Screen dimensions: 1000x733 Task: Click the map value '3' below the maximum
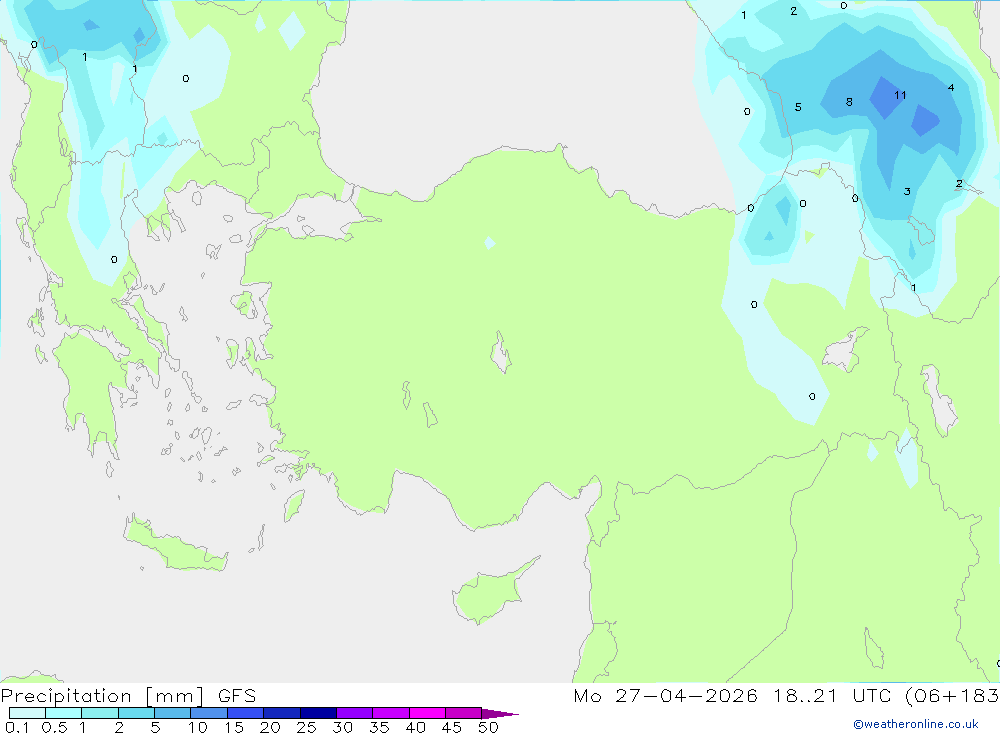(907, 191)
